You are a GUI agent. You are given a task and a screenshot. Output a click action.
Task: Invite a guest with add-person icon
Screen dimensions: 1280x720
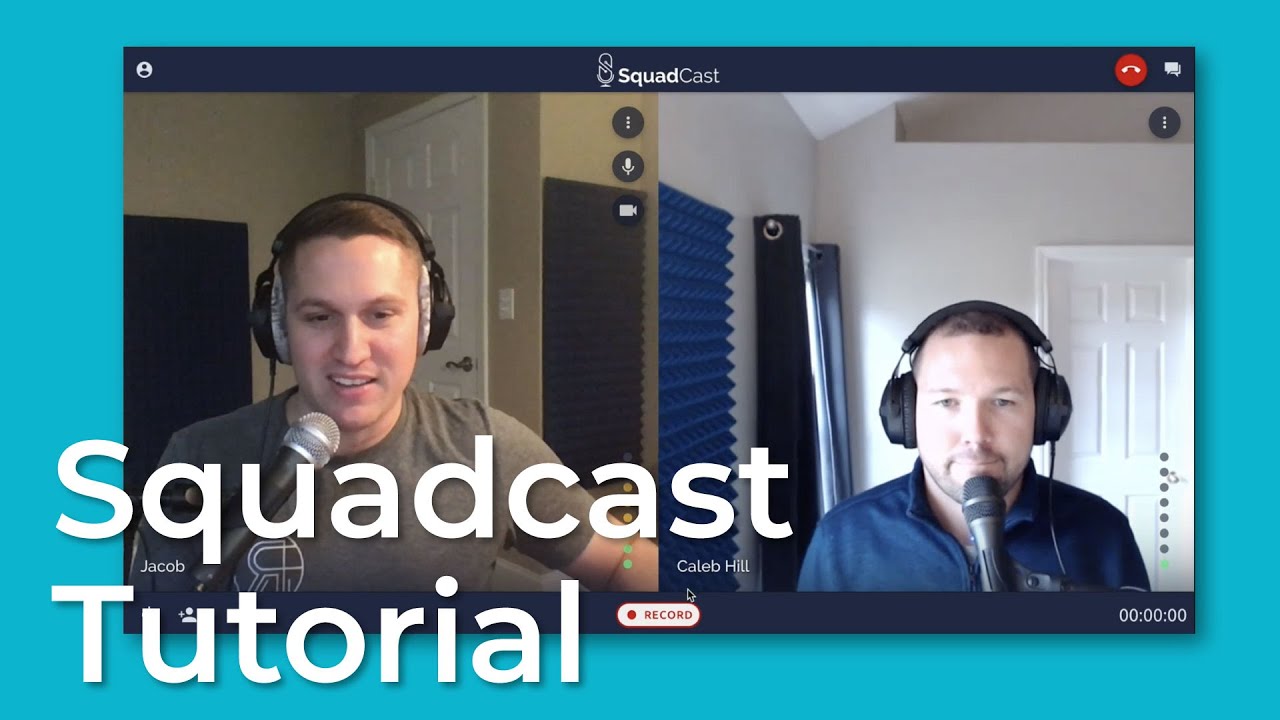(x=187, y=614)
